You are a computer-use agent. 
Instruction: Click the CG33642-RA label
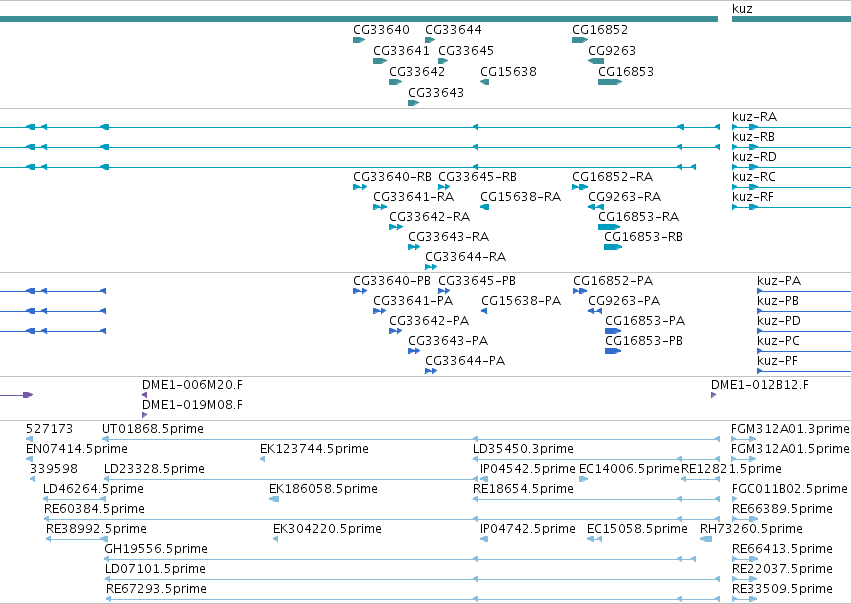429,217
